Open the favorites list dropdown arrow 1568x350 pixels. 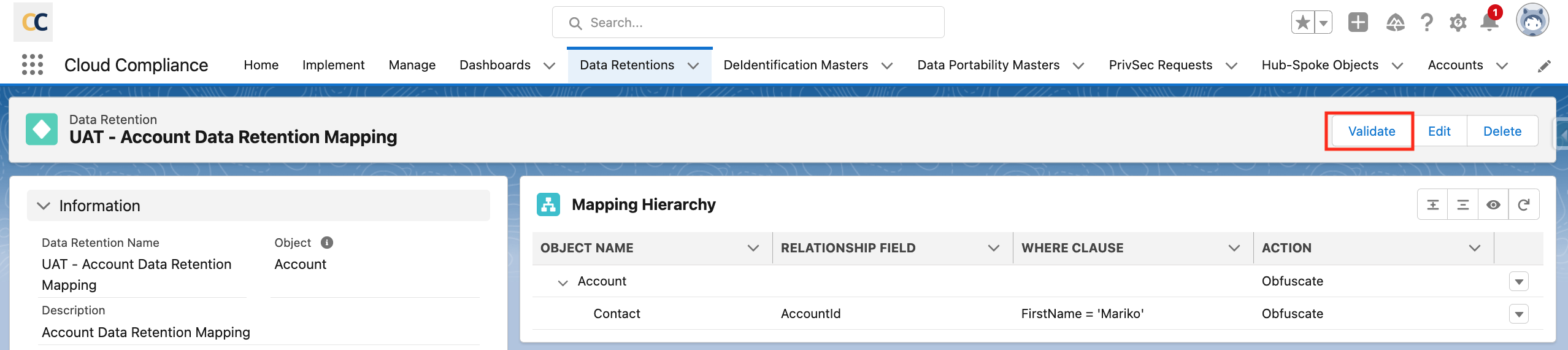point(1323,23)
